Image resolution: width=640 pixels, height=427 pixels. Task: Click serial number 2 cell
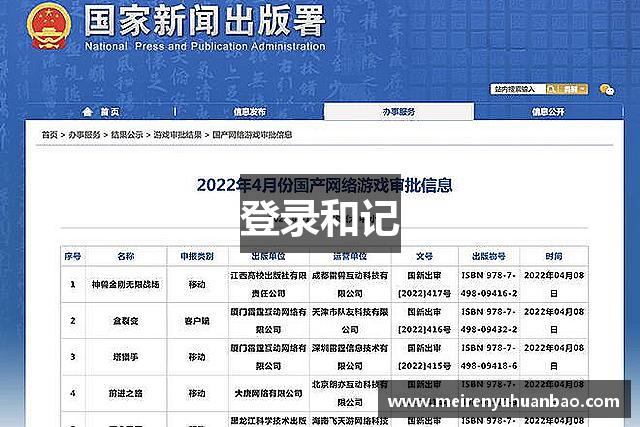click(73, 321)
